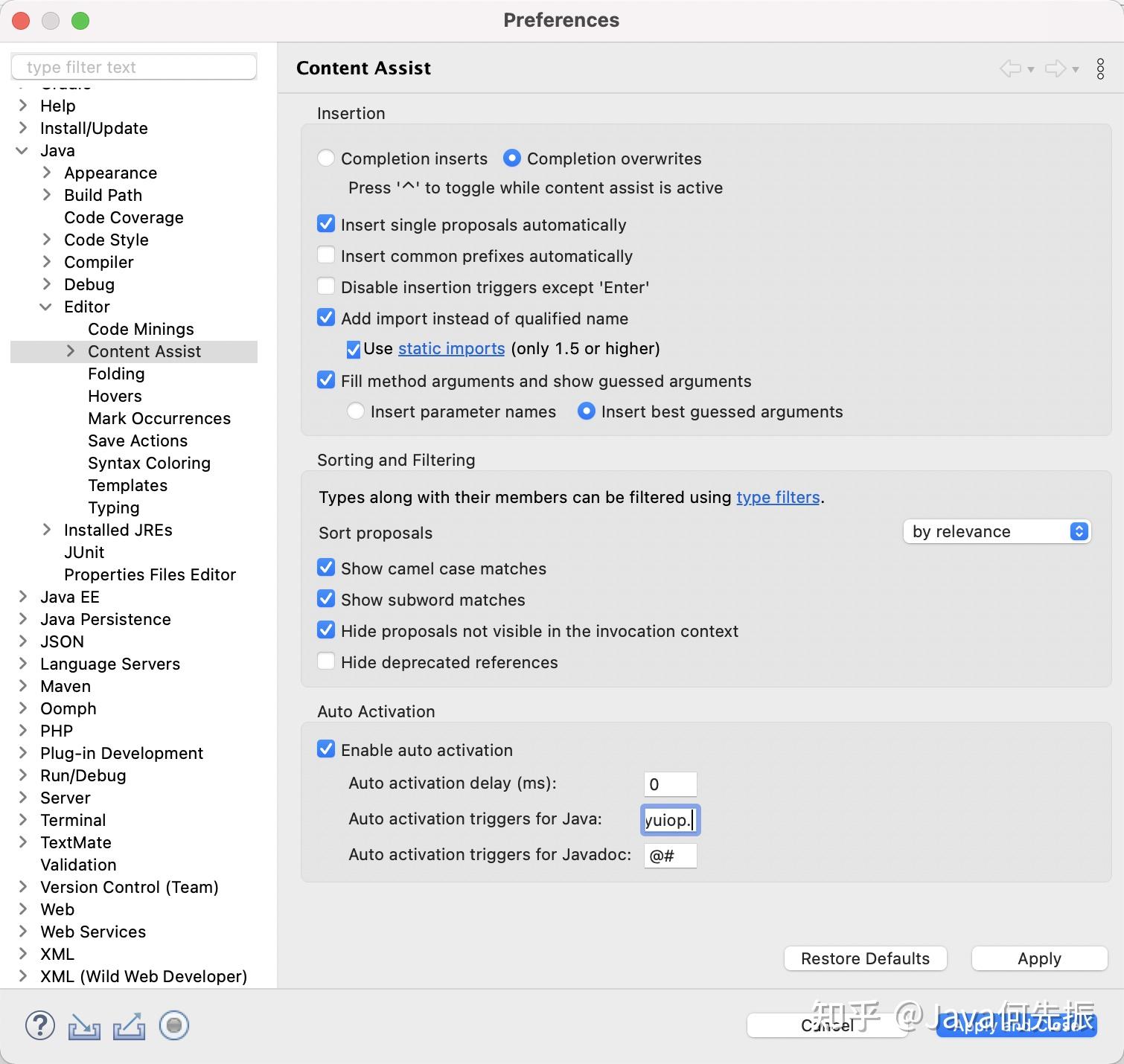The height and width of the screenshot is (1064, 1124).
Task: Open the forward history dropdown arrow
Action: (x=1076, y=69)
